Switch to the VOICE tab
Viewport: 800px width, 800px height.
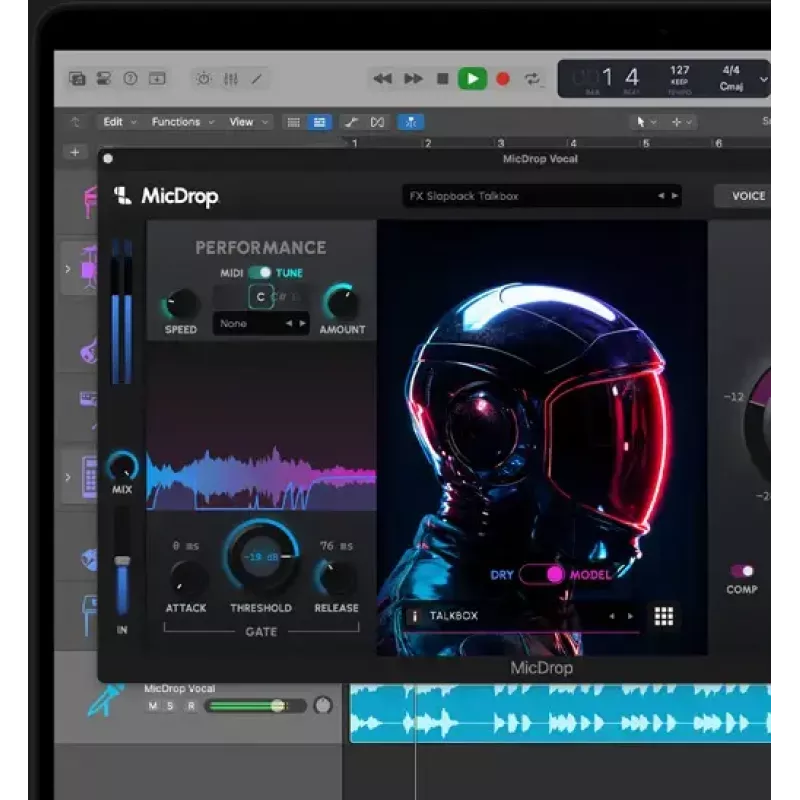click(745, 196)
